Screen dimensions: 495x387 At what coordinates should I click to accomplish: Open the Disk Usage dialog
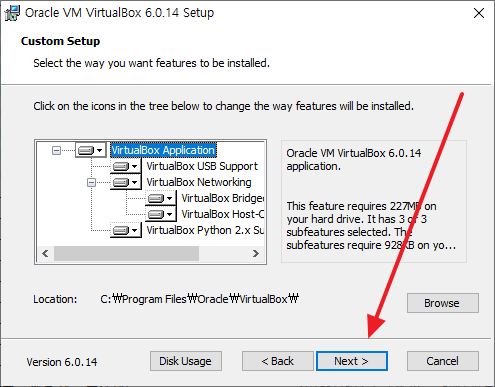pos(186,361)
